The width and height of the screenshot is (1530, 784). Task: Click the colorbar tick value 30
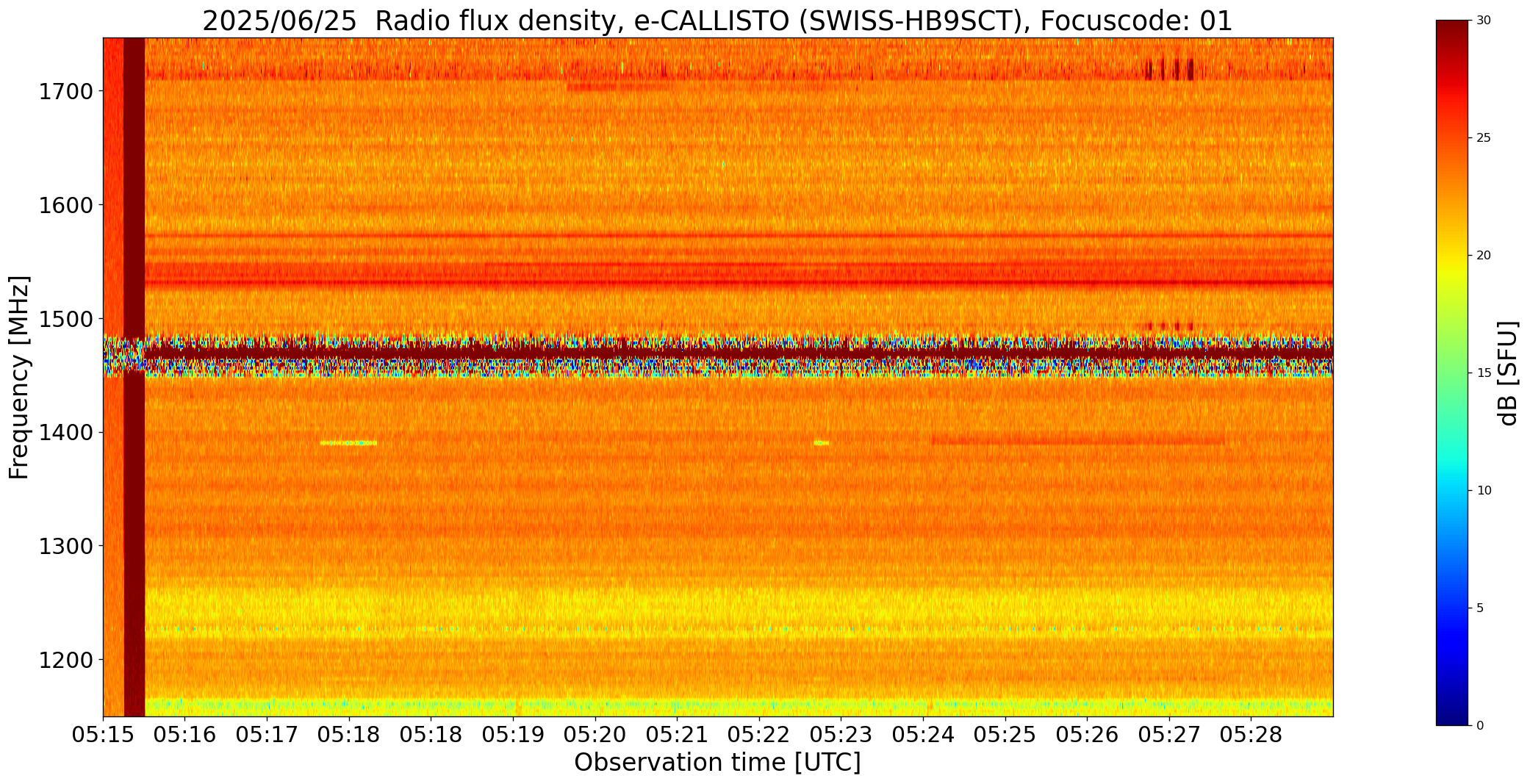1484,21
